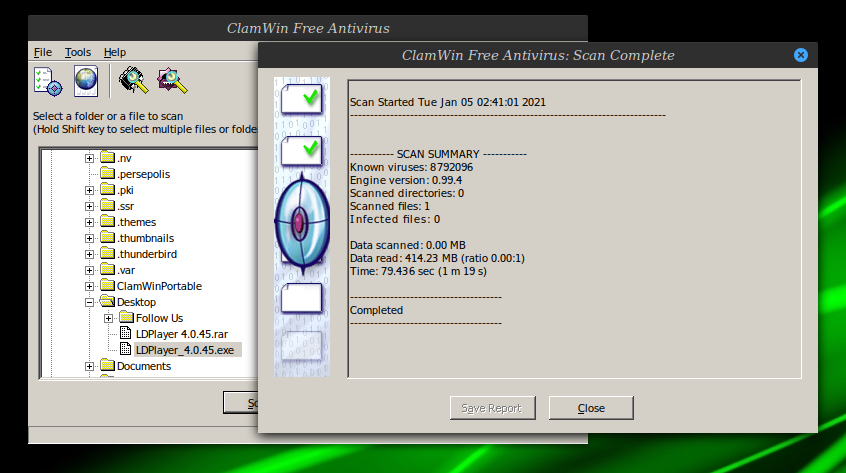Expand the .themes folder node

(90, 222)
